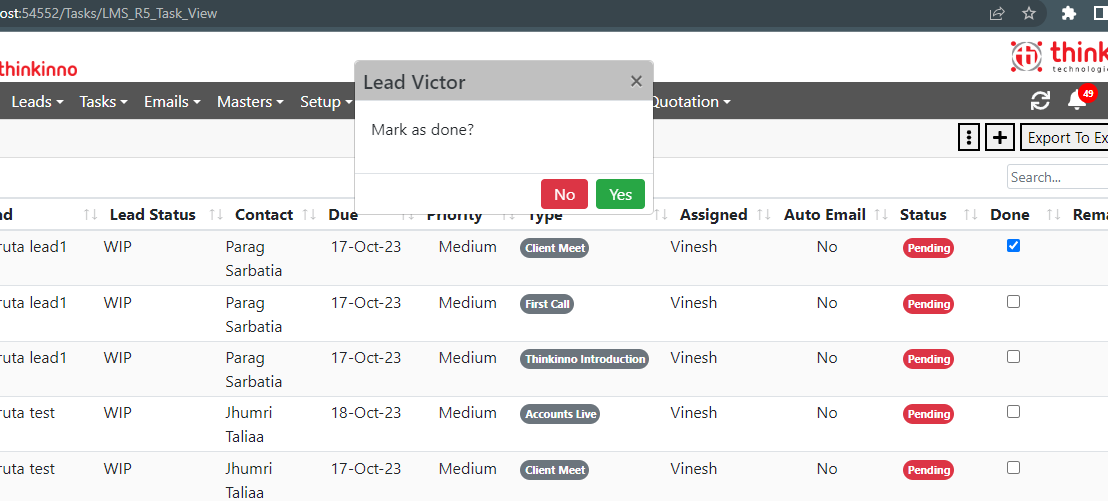This screenshot has width=1108, height=501.
Task: Click the refresh sync icon
Action: 1040,101
